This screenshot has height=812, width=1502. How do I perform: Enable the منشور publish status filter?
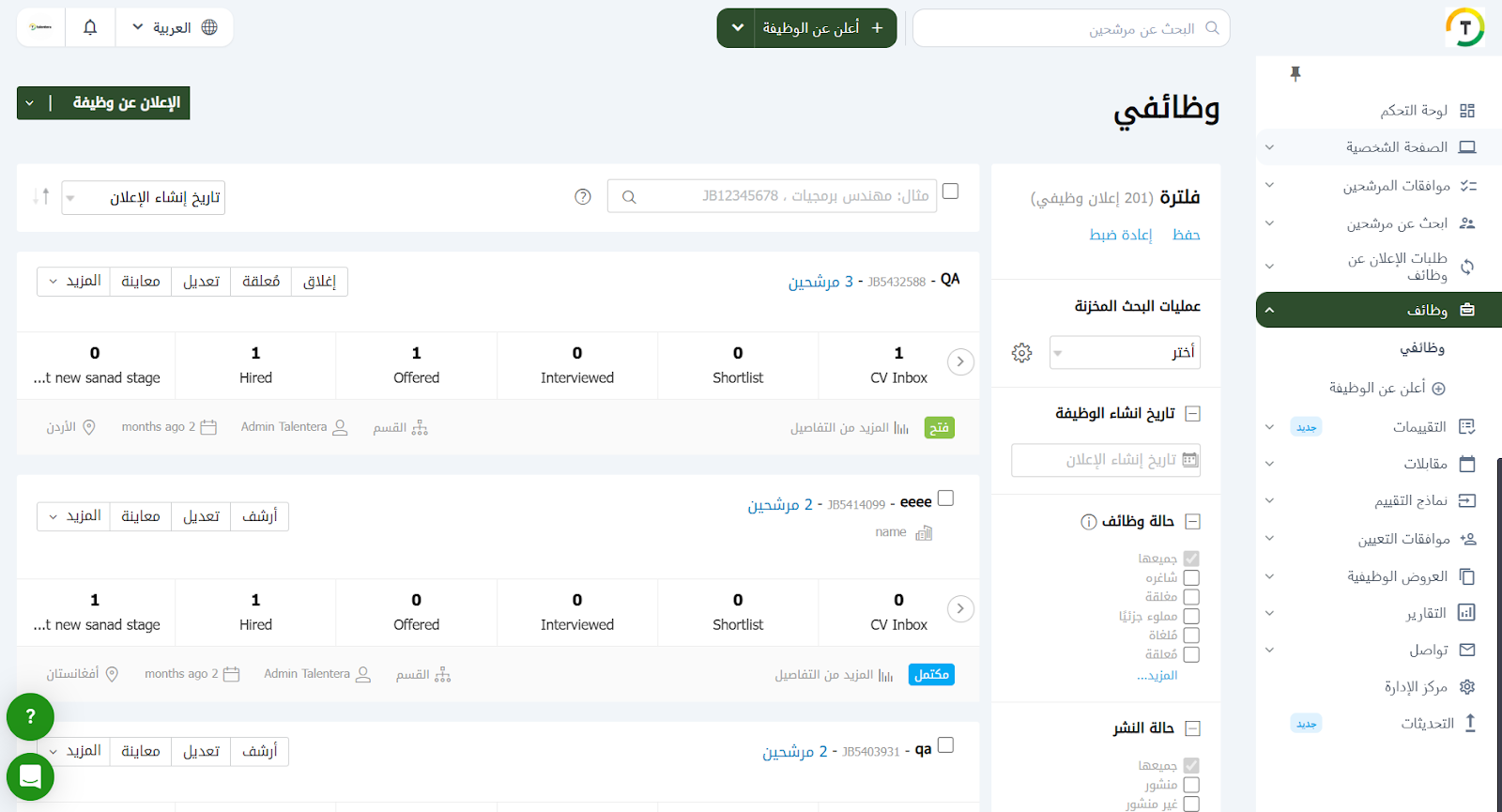pos(1191,785)
